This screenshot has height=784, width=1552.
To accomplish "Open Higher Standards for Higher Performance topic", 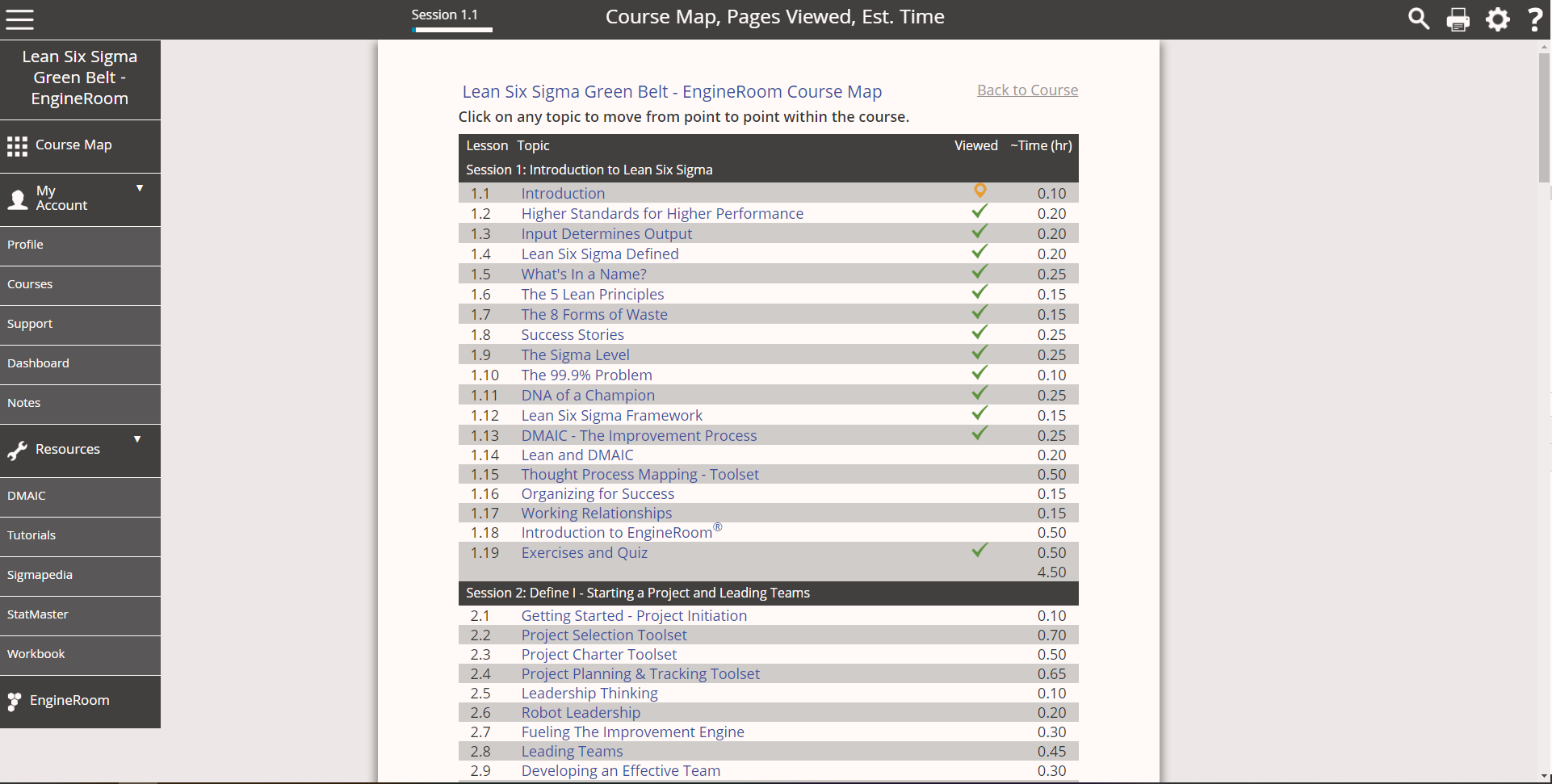I will point(662,214).
